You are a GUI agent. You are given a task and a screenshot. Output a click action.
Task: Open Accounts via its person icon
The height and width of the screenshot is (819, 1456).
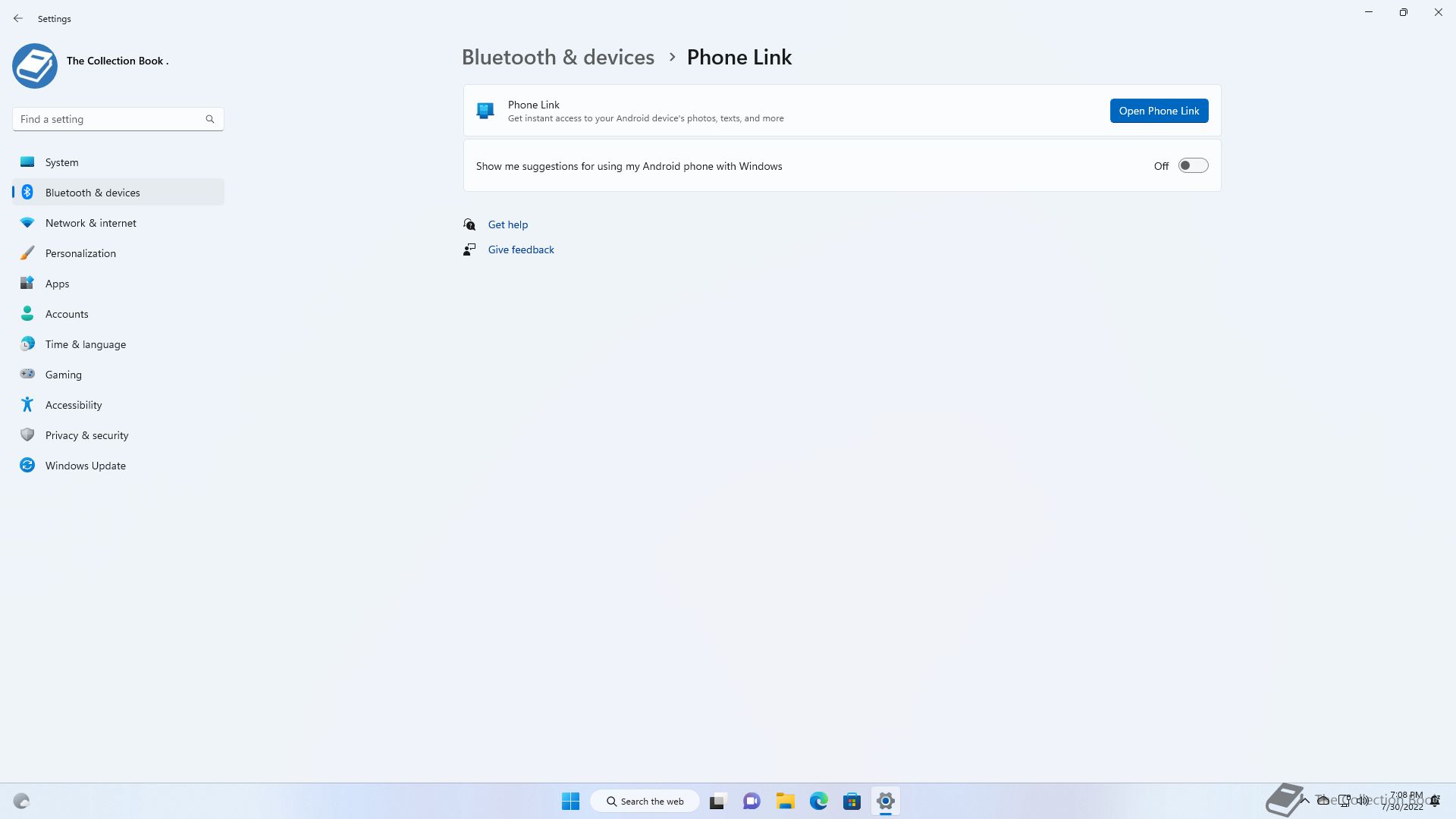tap(27, 314)
